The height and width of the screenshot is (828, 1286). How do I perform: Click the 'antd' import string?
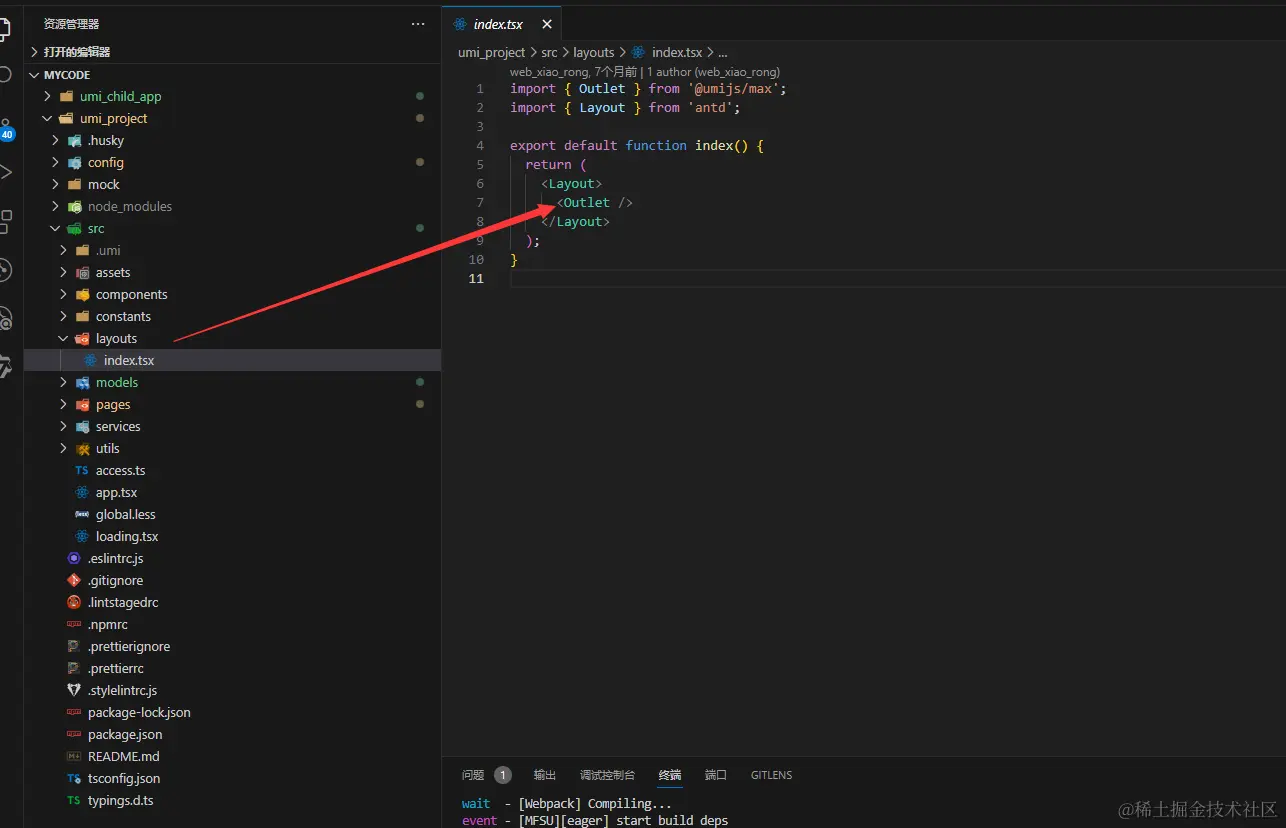(710, 108)
